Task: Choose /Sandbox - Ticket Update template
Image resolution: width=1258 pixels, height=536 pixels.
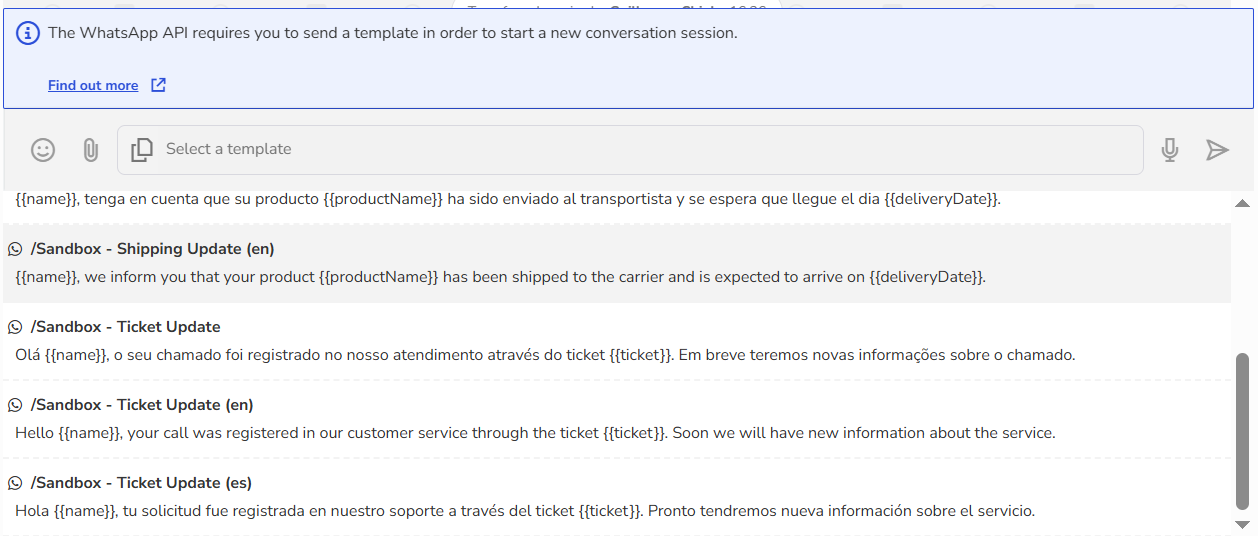Action: coord(617,341)
